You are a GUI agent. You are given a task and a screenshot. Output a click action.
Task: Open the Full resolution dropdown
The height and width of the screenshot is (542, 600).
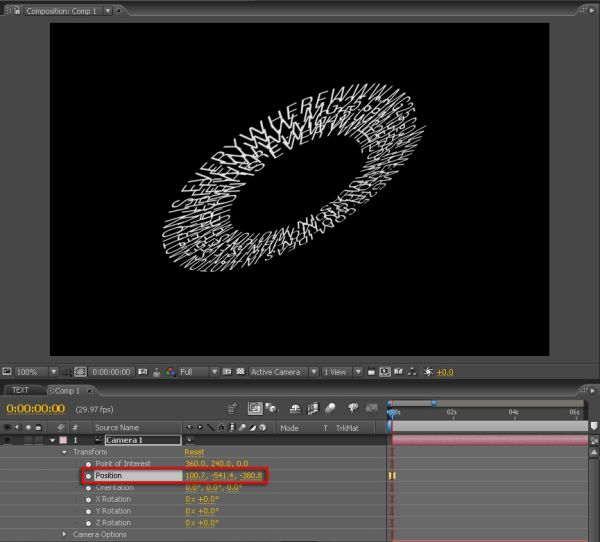(x=198, y=372)
